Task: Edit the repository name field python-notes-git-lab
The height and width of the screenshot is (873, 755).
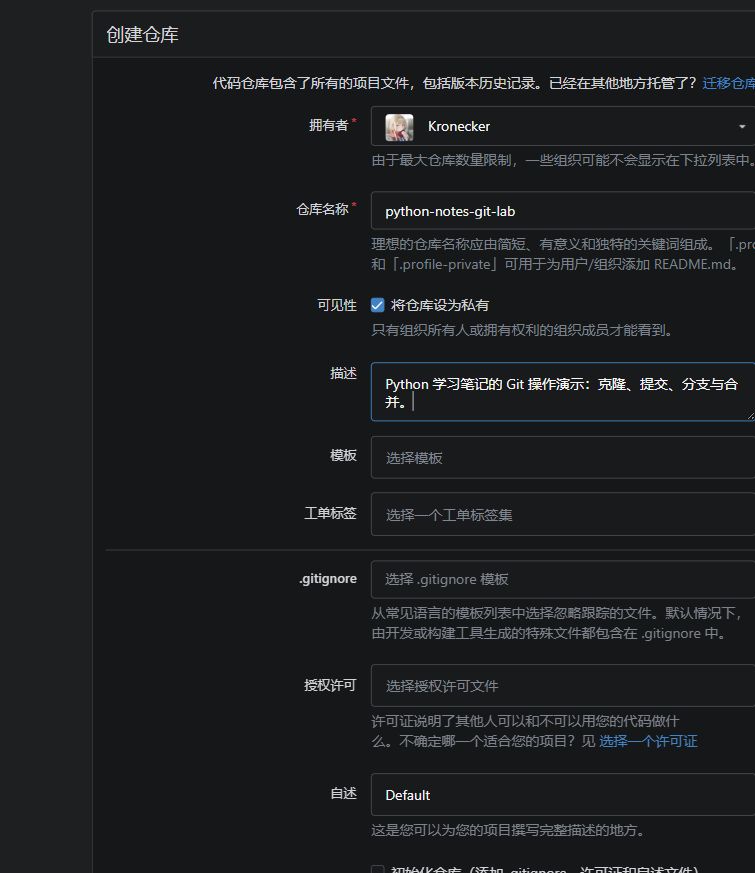Action: pos(563,211)
